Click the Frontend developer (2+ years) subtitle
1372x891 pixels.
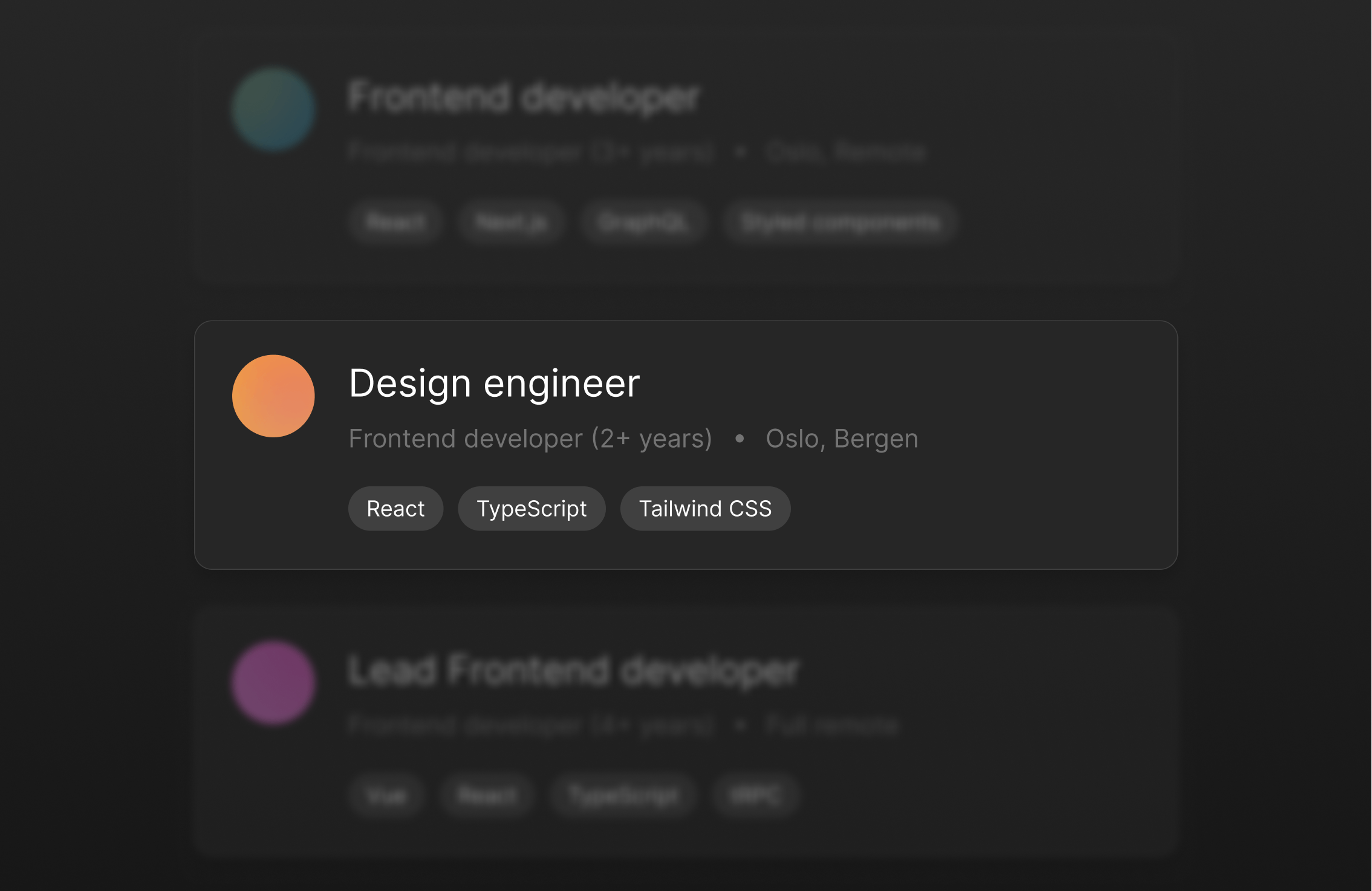(530, 439)
